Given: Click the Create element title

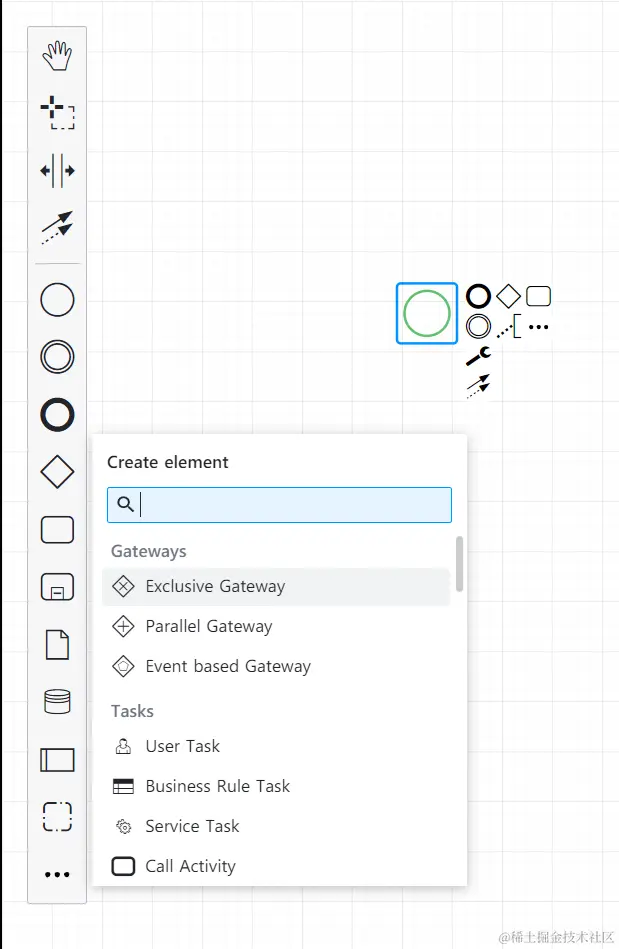Looking at the screenshot, I should point(168,462).
